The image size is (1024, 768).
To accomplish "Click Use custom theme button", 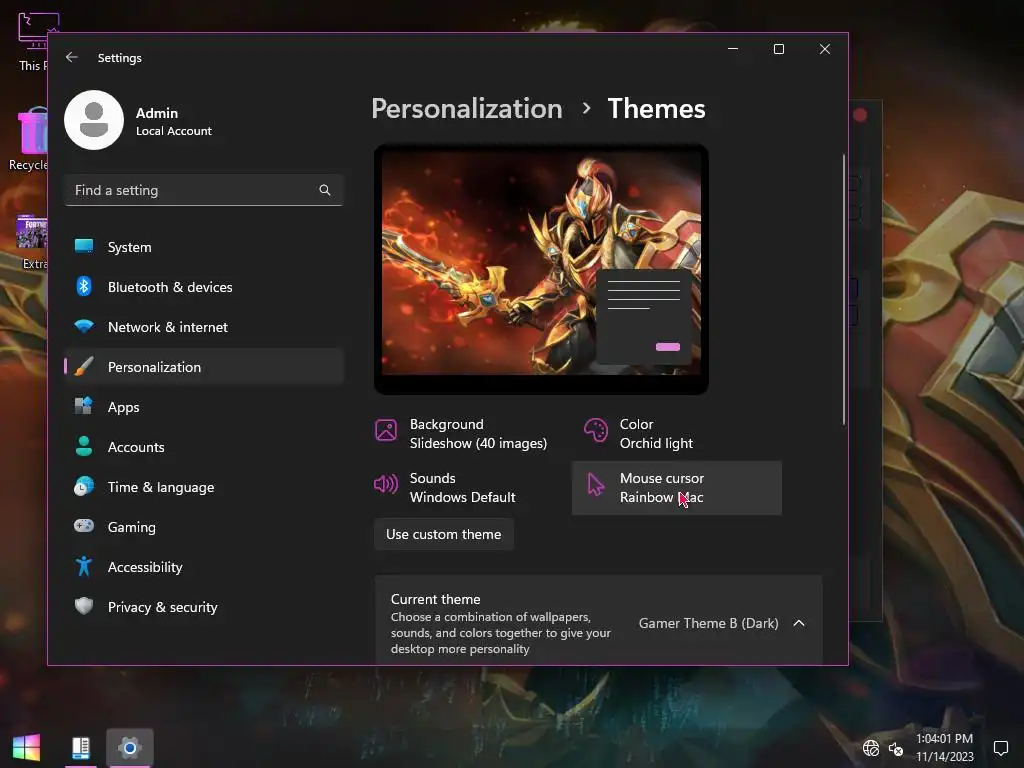I will pos(443,534).
